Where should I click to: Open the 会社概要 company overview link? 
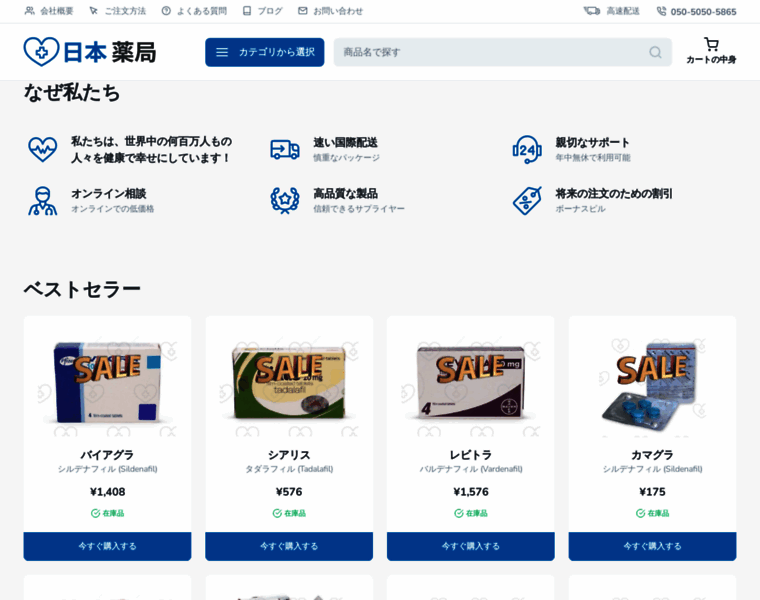coord(56,11)
